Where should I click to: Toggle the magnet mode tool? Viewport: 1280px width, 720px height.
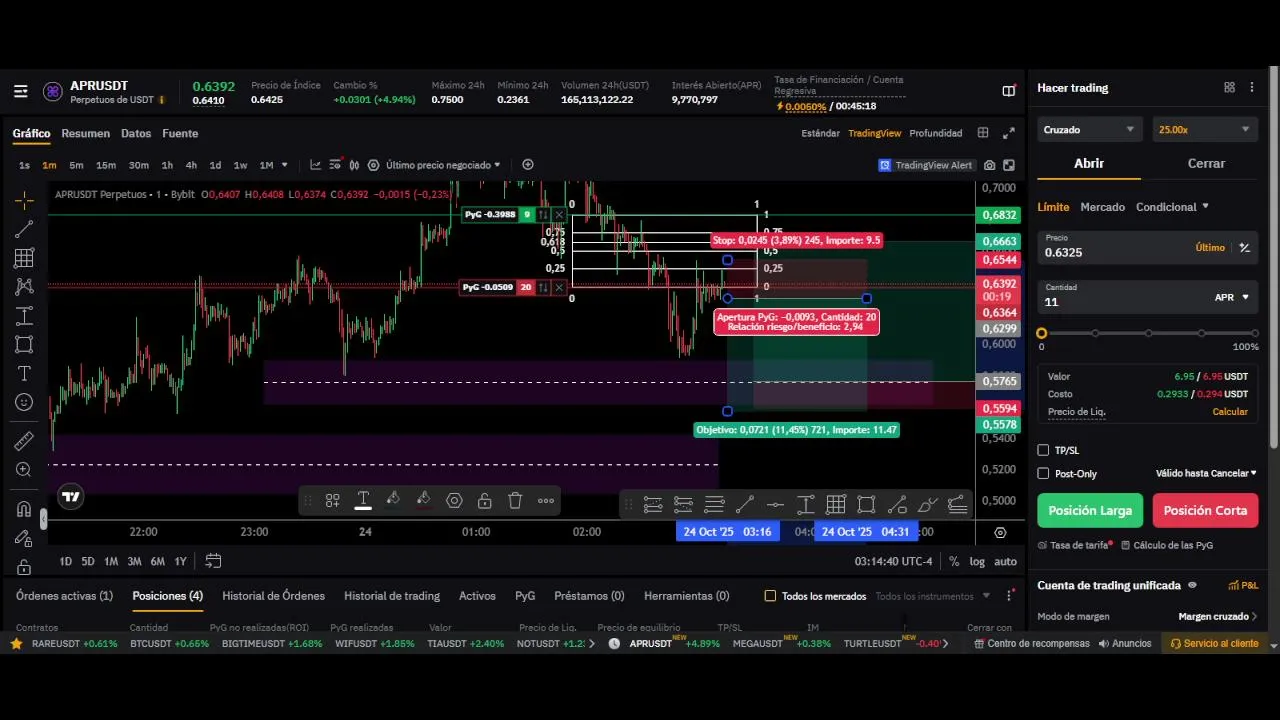pyautogui.click(x=24, y=509)
